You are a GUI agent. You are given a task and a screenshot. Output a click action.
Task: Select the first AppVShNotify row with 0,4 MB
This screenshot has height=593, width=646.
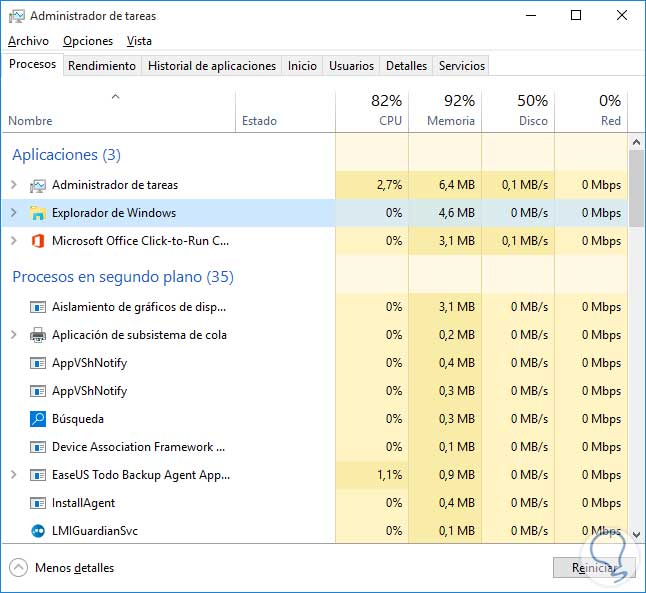315,363
